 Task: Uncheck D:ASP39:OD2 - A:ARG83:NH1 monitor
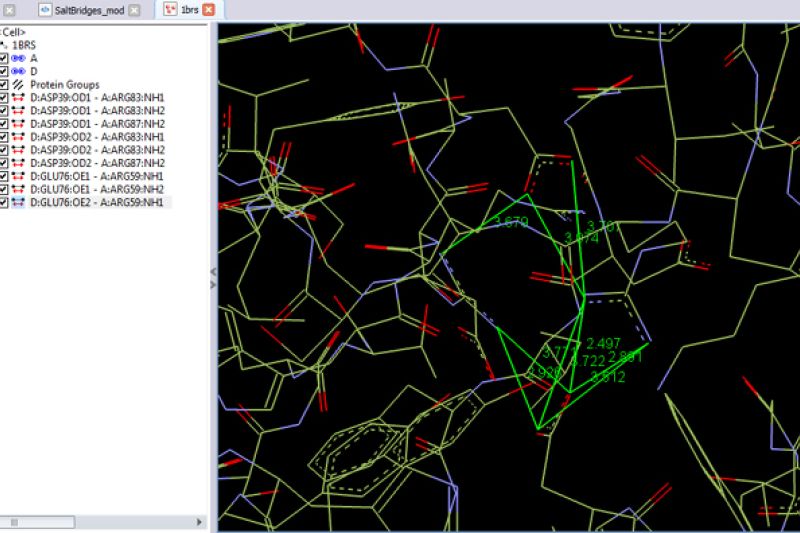point(4,137)
